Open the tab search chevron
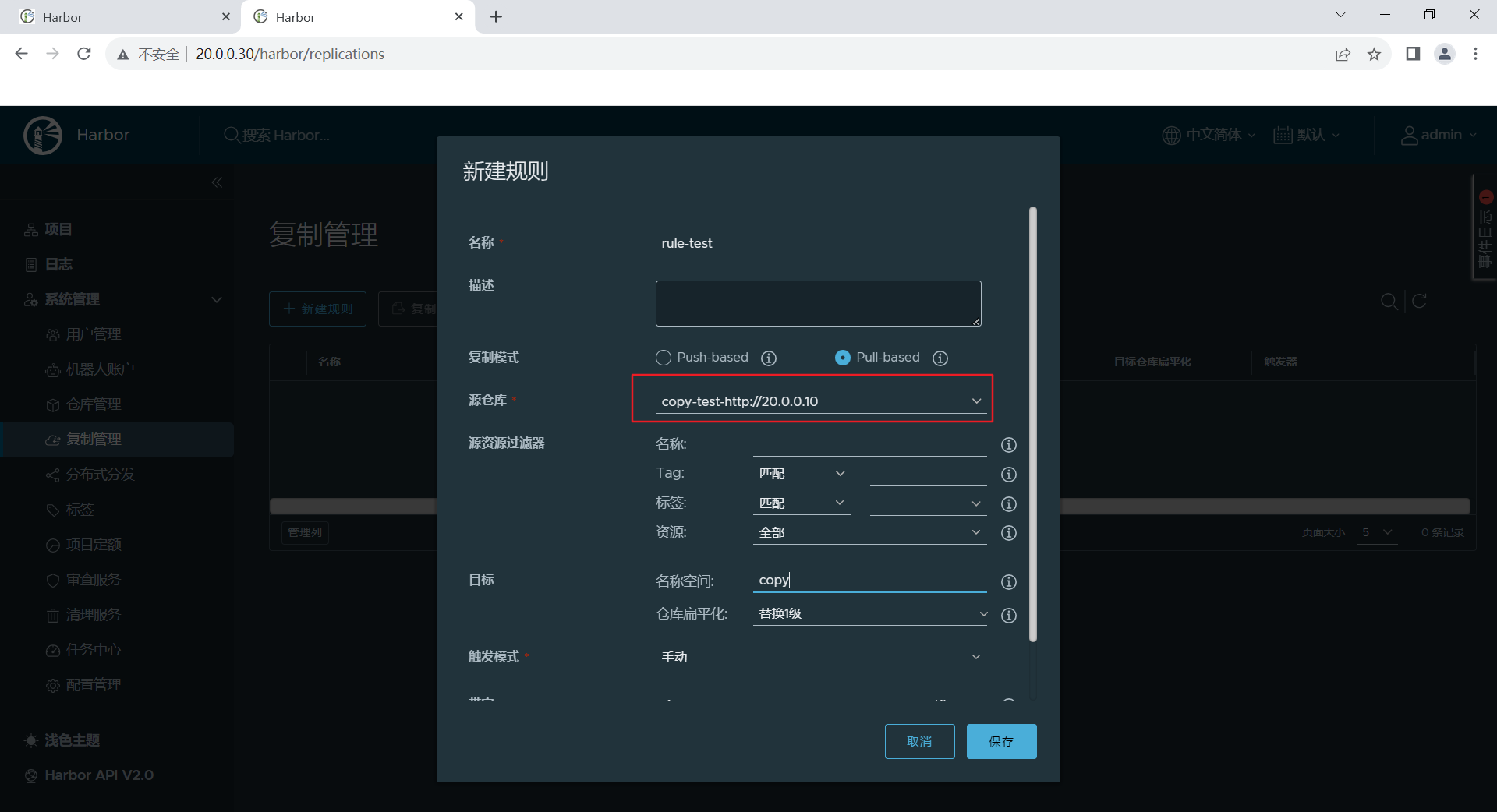The width and height of the screenshot is (1497, 812). pyautogui.click(x=1340, y=15)
